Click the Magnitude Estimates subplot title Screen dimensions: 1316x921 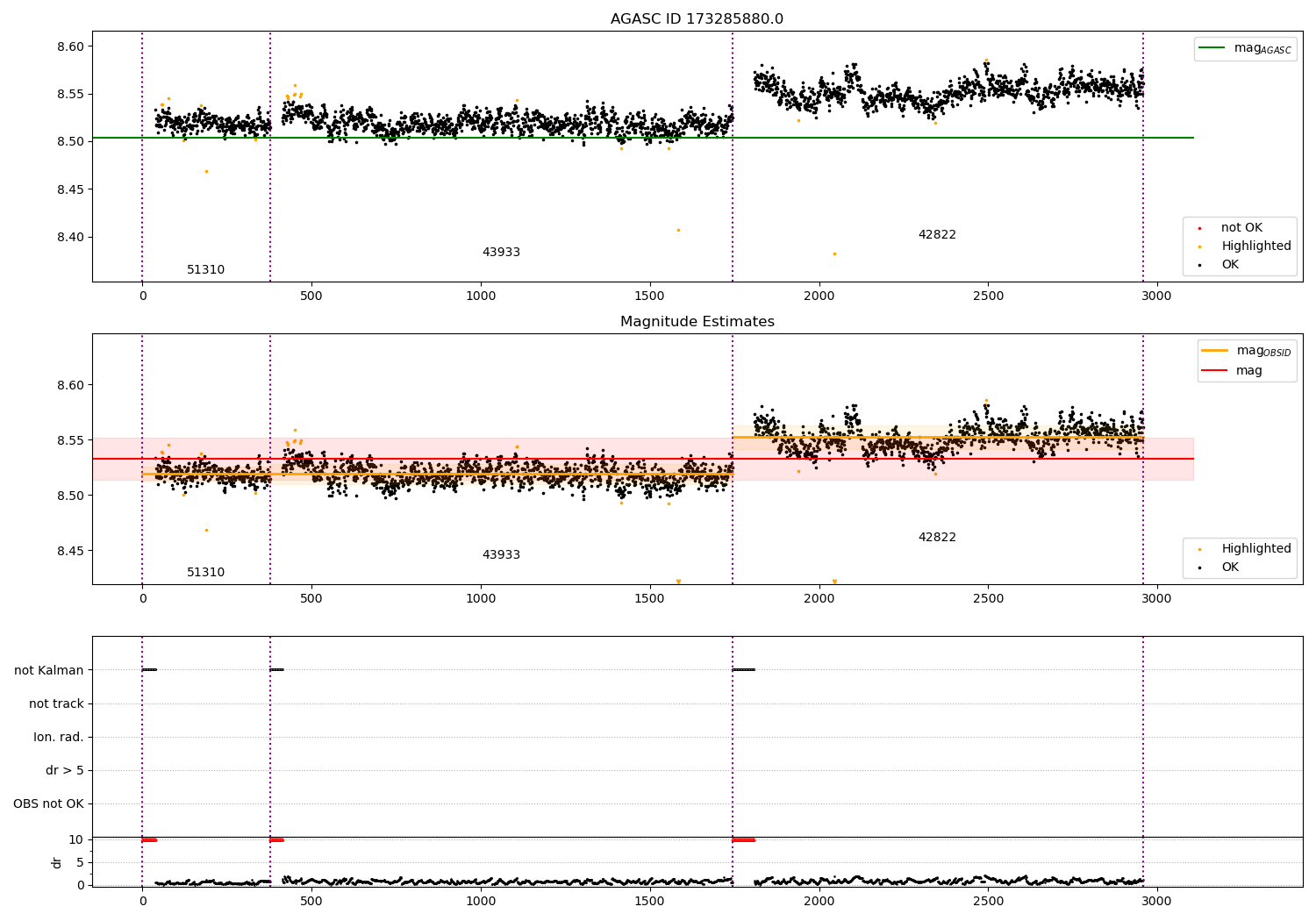click(697, 322)
